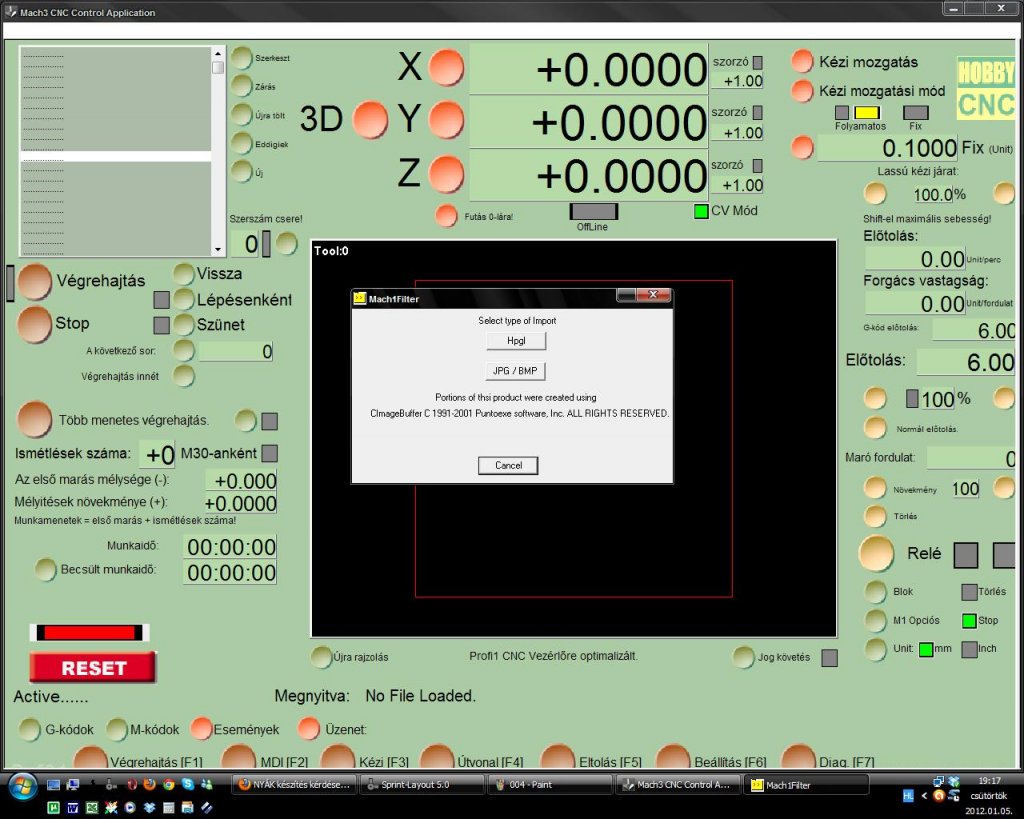Click the large Relé round button
The image size is (1024, 819).
click(x=876, y=554)
